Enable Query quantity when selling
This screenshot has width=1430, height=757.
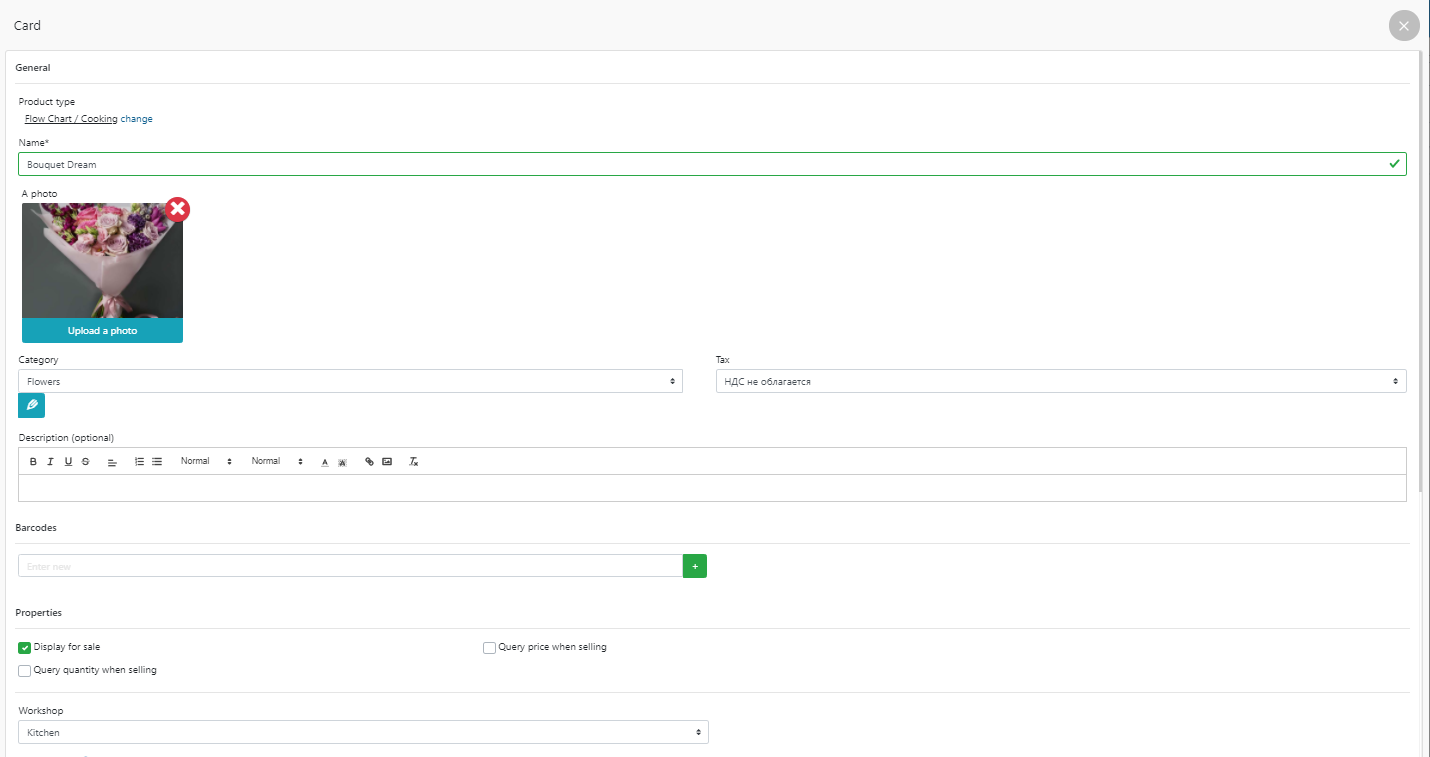[25, 671]
